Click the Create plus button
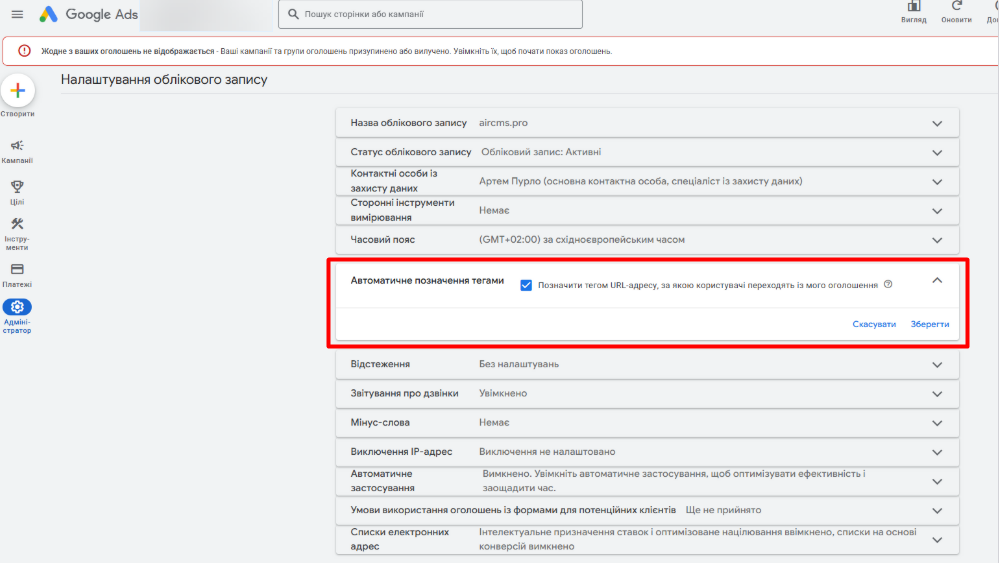The width and height of the screenshot is (999, 563). 17,91
